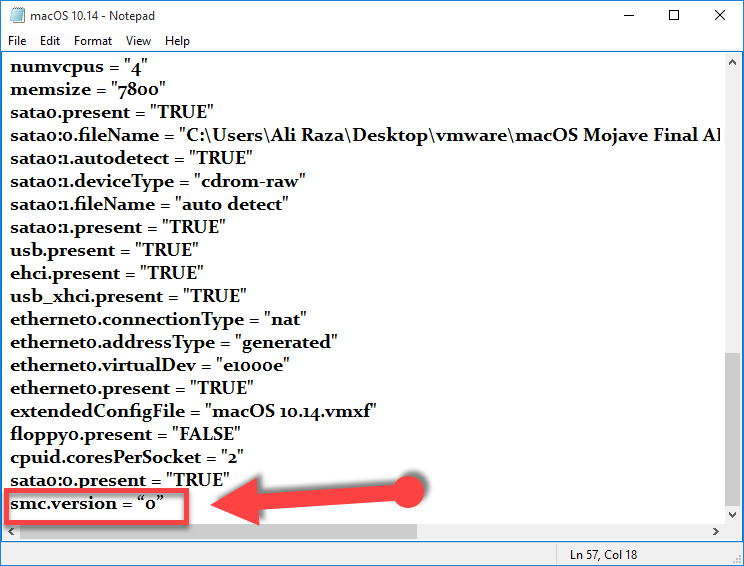Close the macOS 10.14 Notepad window
Viewport: 744px width, 566px height.
(720, 15)
